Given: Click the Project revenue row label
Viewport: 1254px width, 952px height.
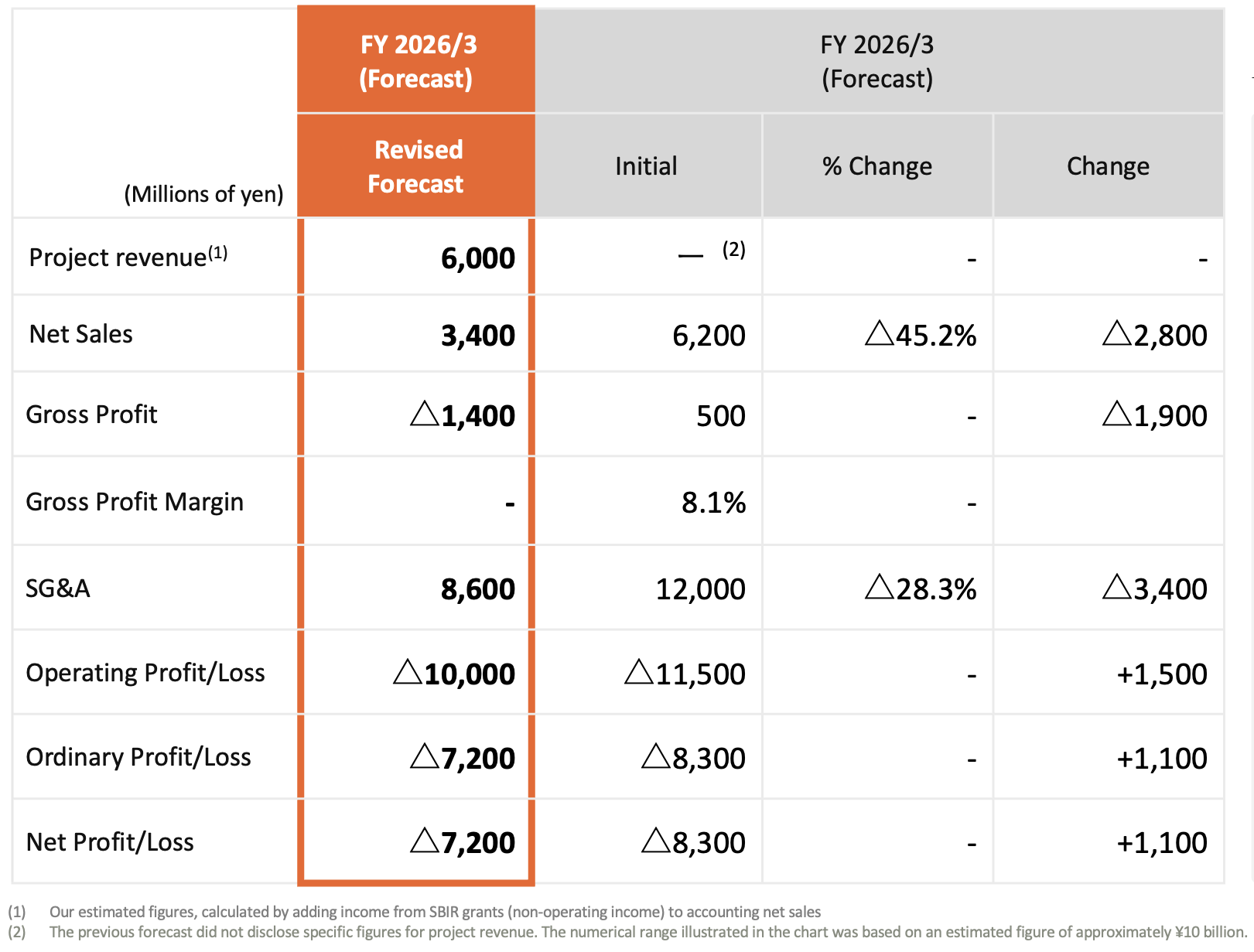Looking at the screenshot, I should [x=128, y=257].
